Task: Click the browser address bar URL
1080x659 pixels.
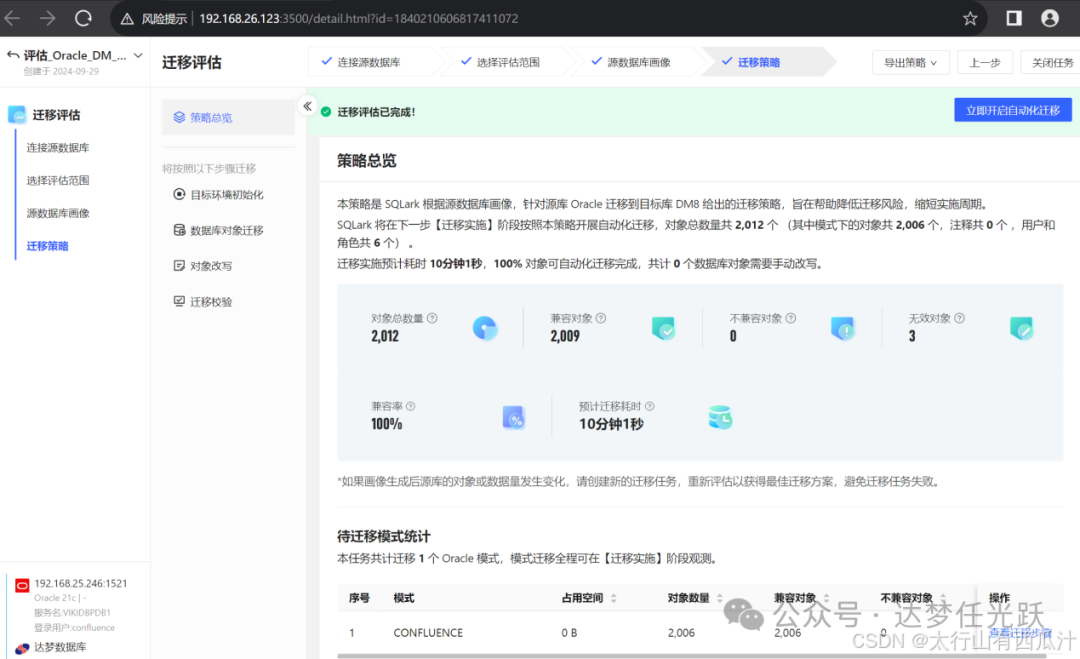Action: (359, 19)
